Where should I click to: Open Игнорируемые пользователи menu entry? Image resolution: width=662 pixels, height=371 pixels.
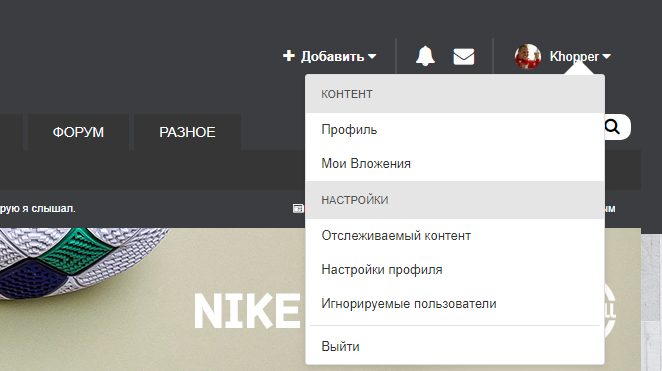point(455,303)
